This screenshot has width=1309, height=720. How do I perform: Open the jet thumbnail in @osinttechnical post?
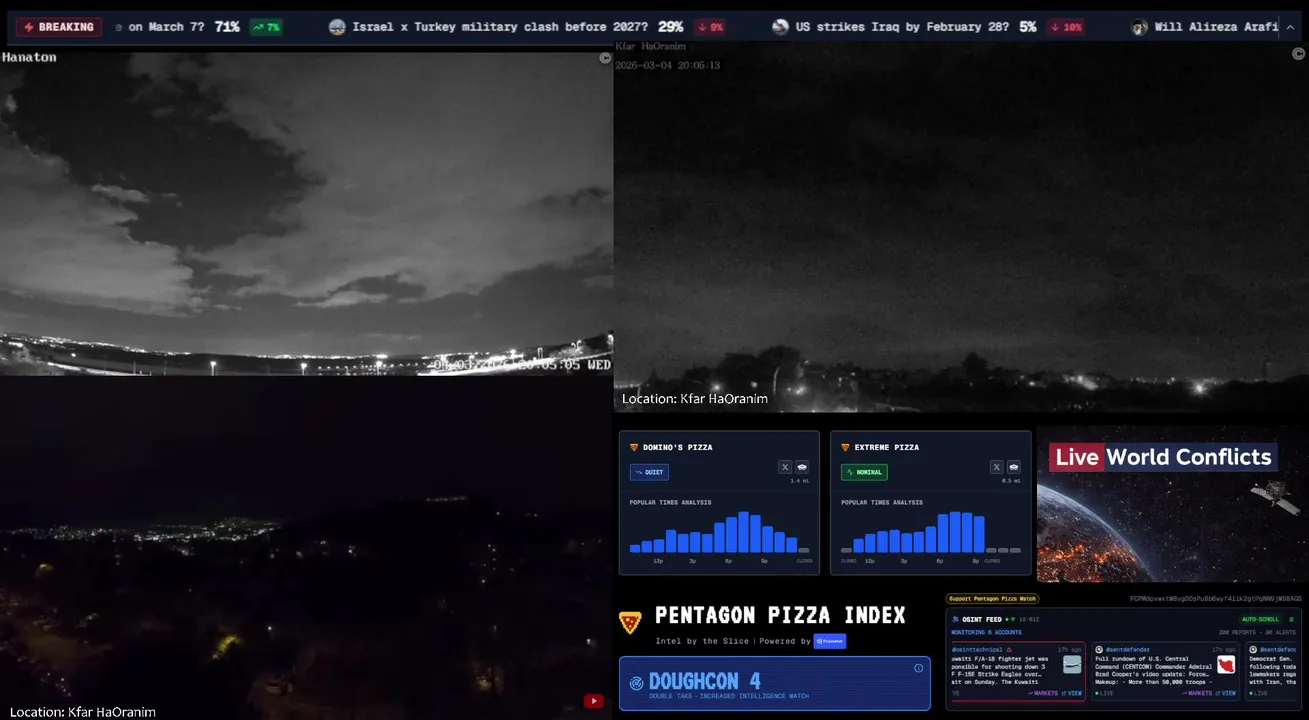(1072, 664)
